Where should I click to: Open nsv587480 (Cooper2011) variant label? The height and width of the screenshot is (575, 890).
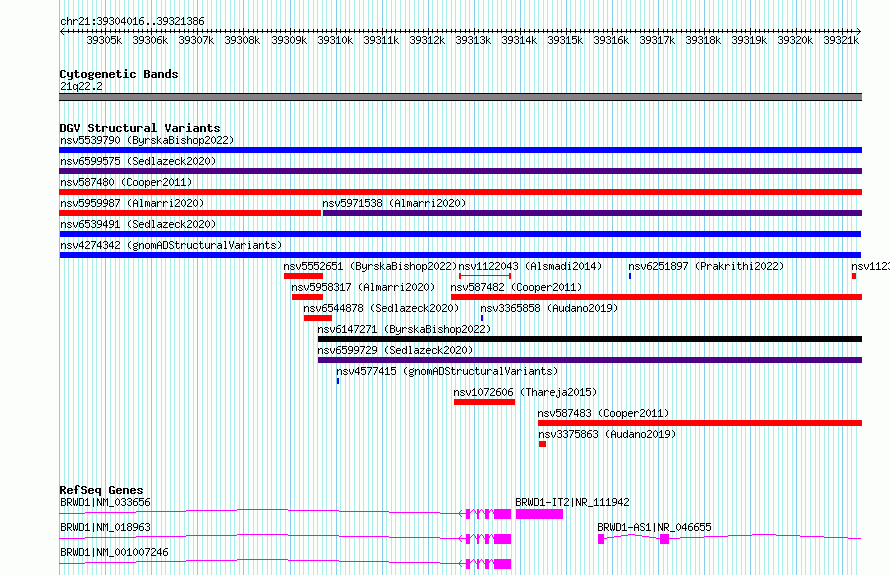126,182
